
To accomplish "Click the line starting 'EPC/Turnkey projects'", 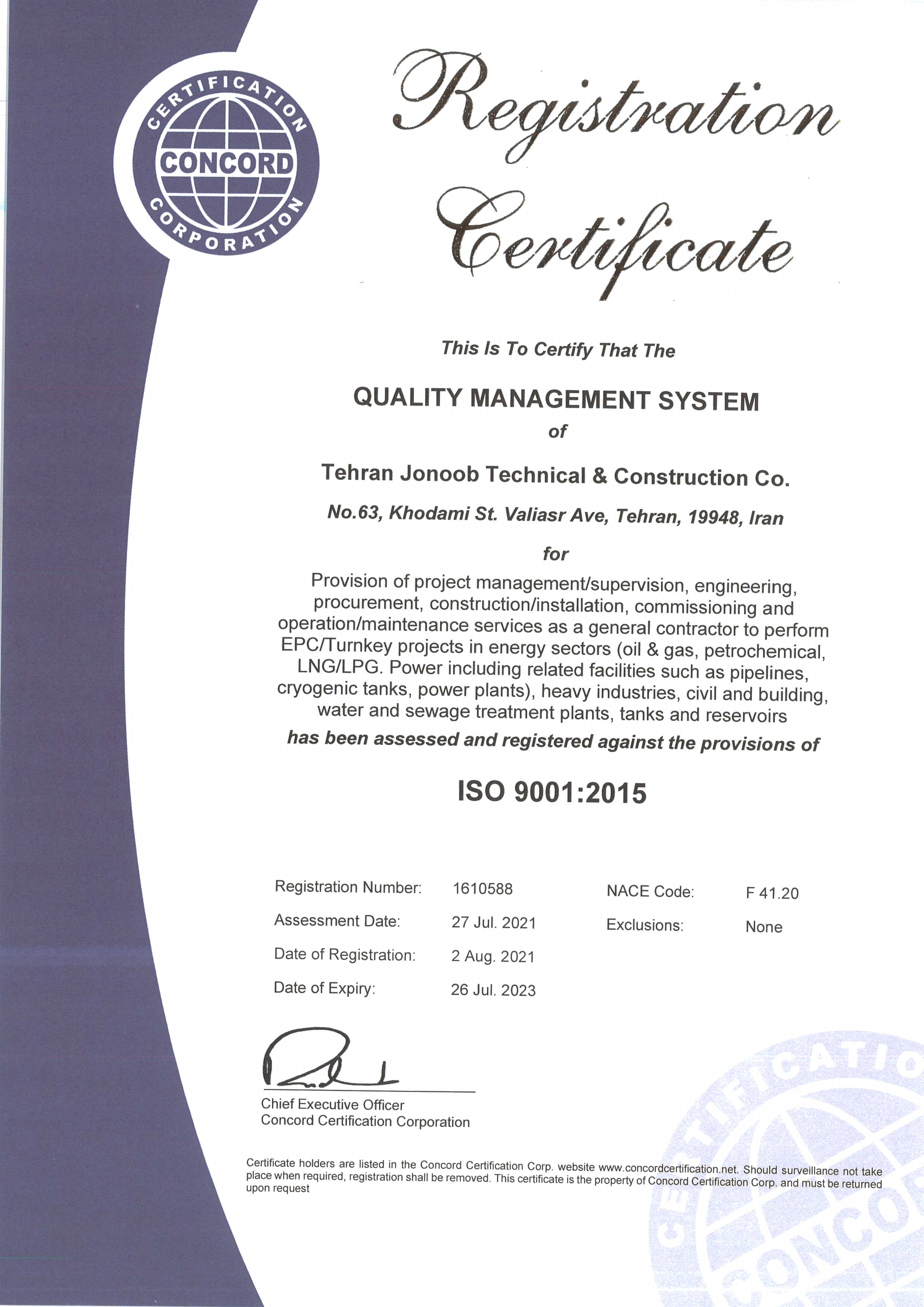I will click(x=553, y=649).
